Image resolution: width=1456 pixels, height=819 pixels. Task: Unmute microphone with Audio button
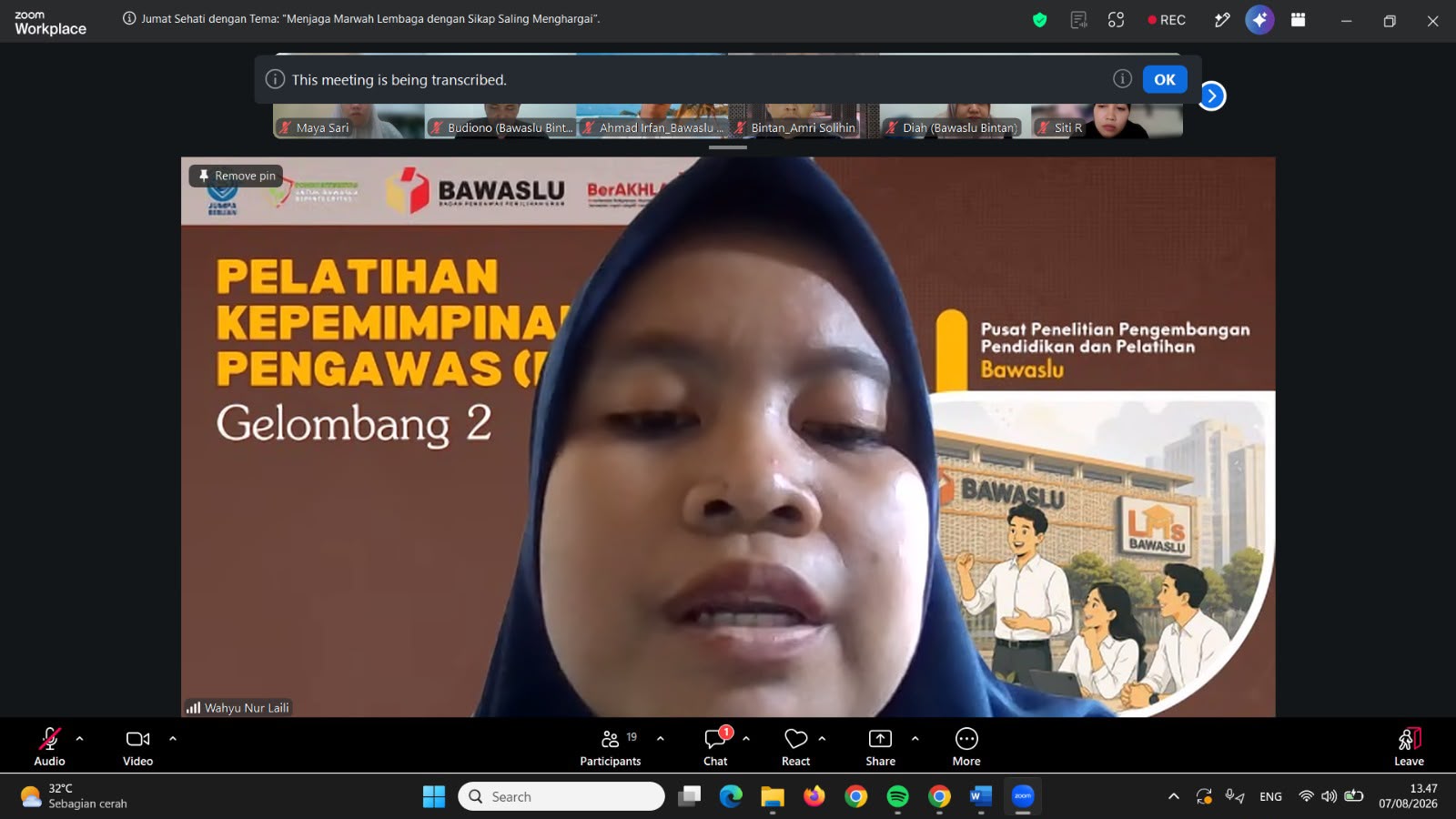pyautogui.click(x=49, y=746)
